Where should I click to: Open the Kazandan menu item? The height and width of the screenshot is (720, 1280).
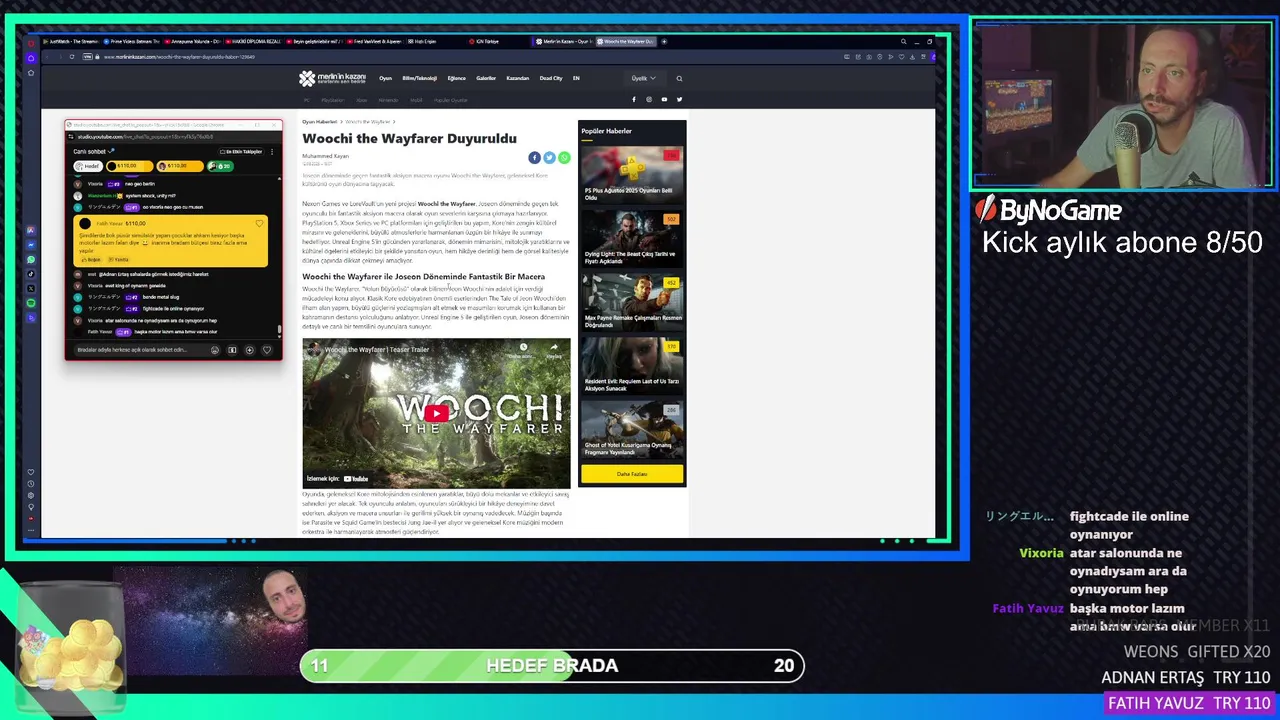(x=517, y=78)
